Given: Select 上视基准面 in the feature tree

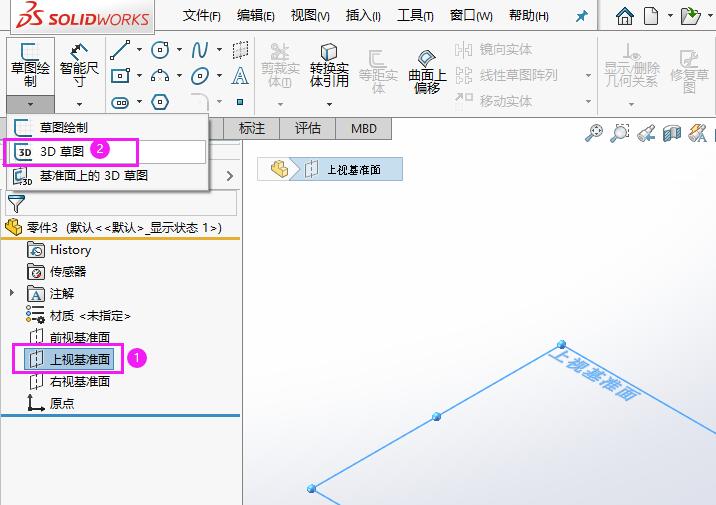Looking at the screenshot, I should 68,359.
